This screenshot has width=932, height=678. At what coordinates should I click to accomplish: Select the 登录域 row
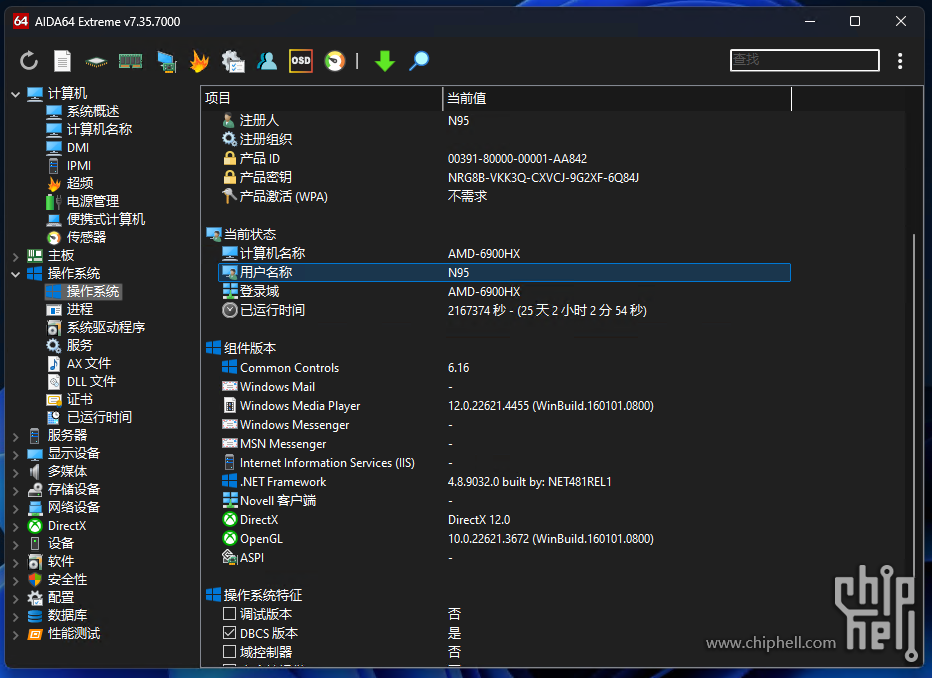point(505,292)
